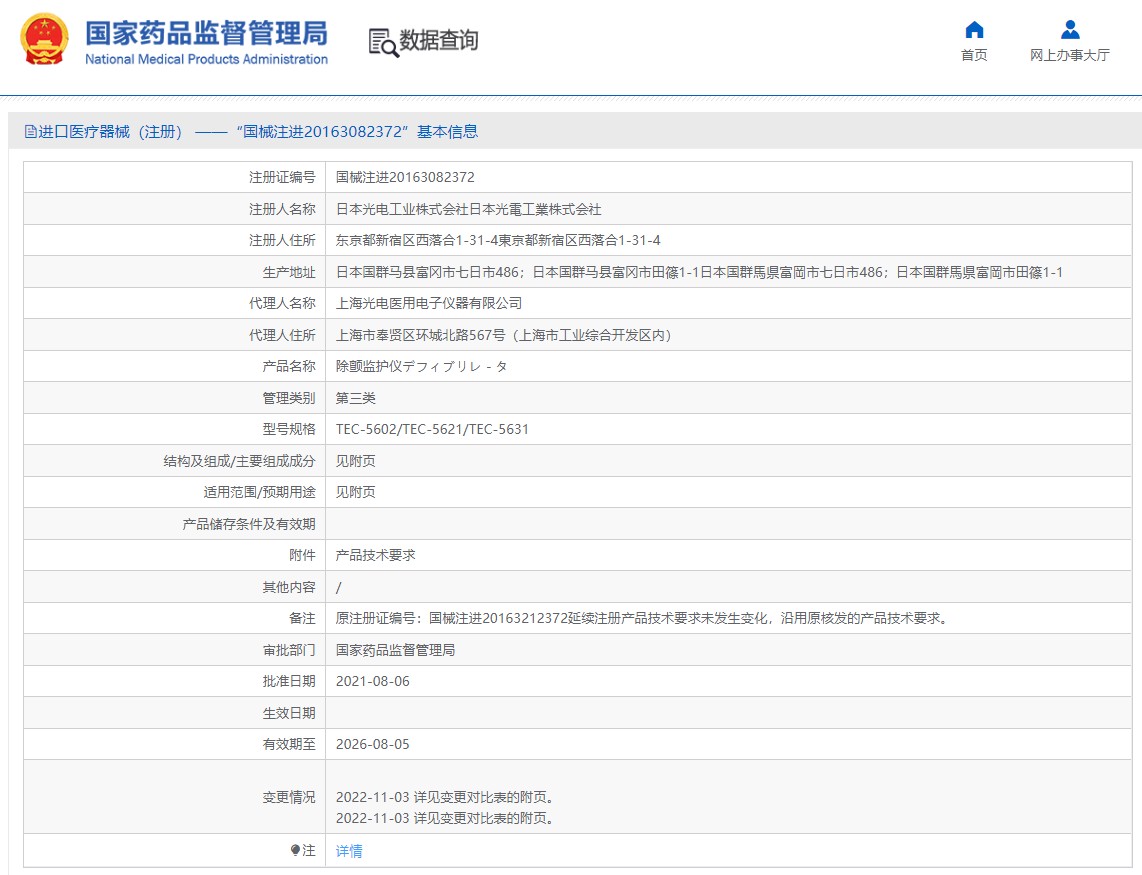The height and width of the screenshot is (875, 1142).
Task: Click 见附页 in 结构及组成 row
Action: click(355, 461)
